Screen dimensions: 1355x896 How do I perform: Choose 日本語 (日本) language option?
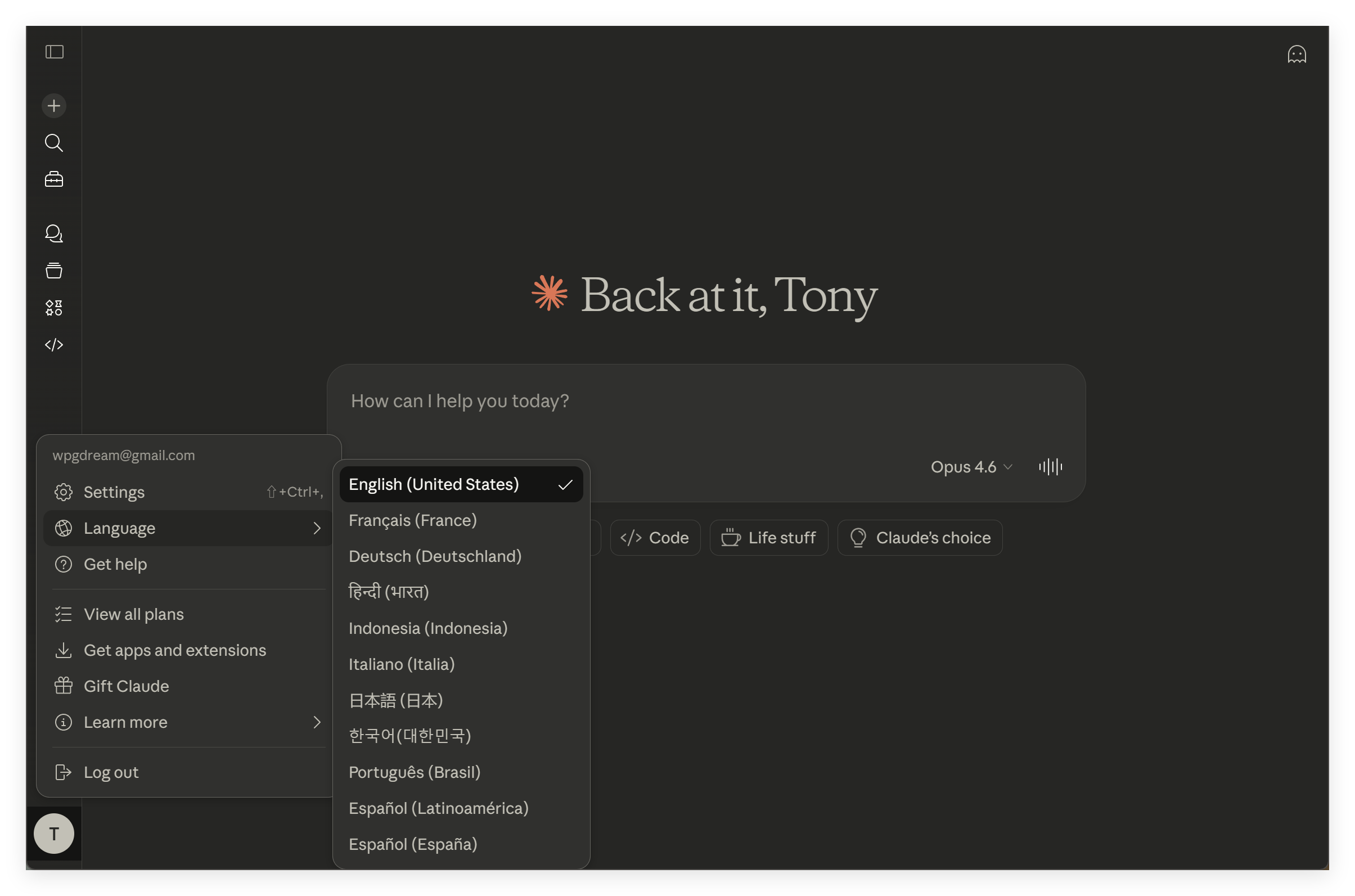click(395, 701)
